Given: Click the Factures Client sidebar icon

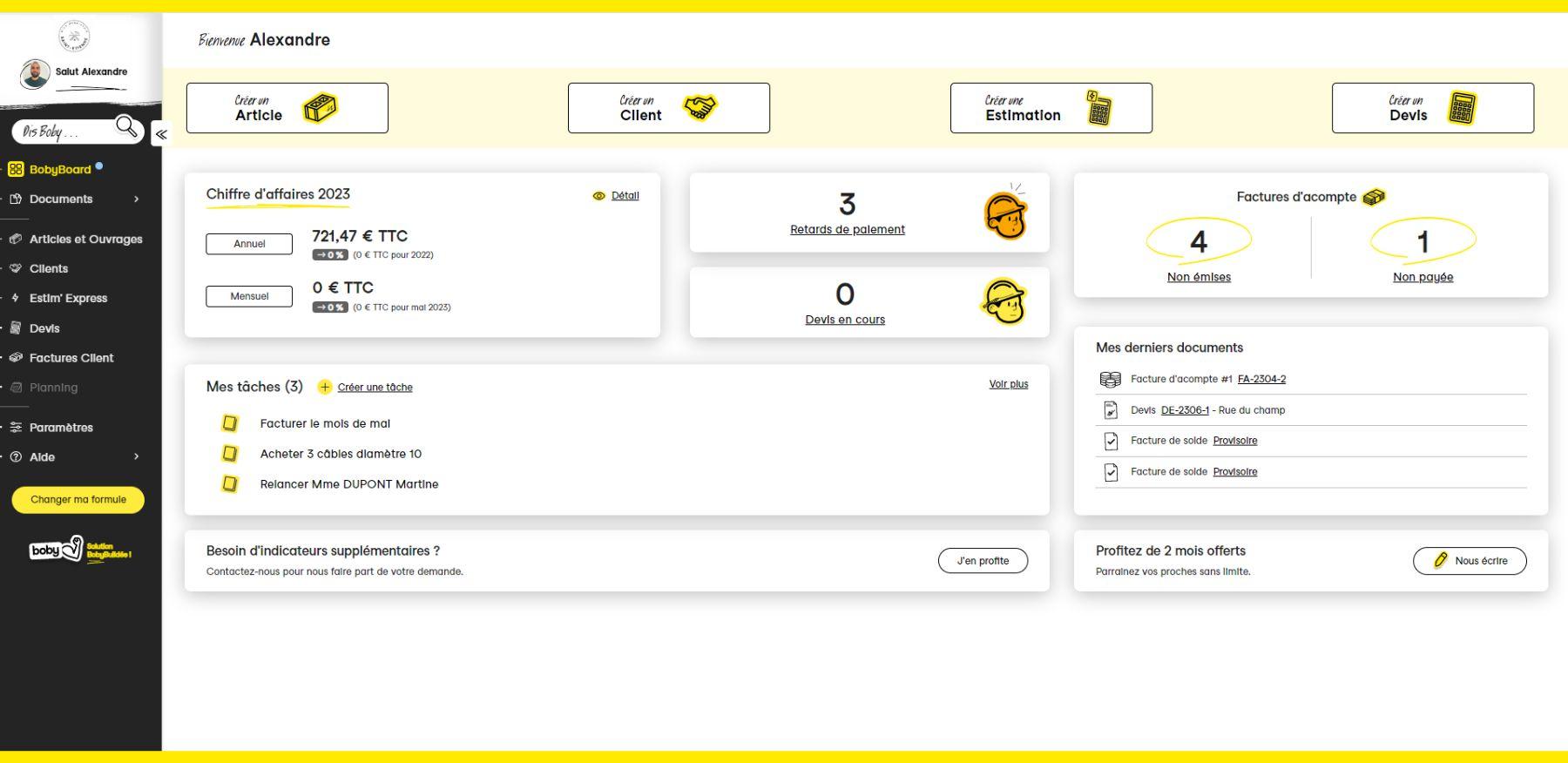Looking at the screenshot, I should click(x=16, y=358).
